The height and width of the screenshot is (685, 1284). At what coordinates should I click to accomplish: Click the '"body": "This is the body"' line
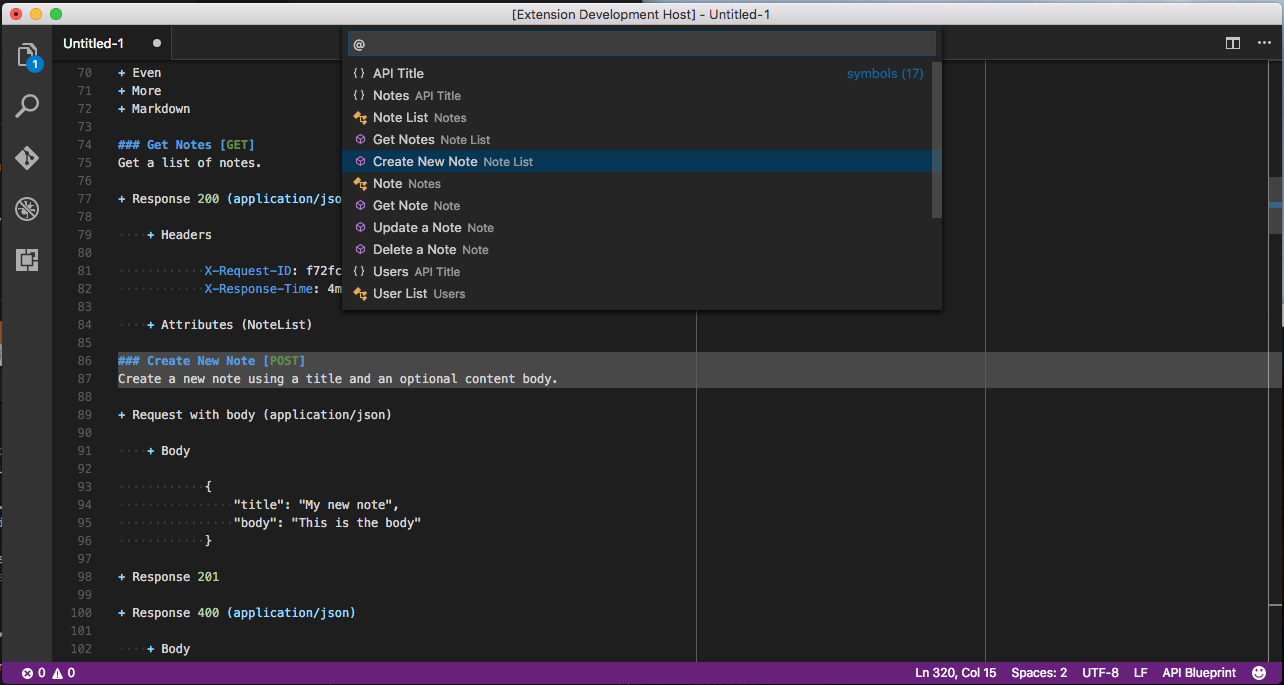[x=327, y=523]
